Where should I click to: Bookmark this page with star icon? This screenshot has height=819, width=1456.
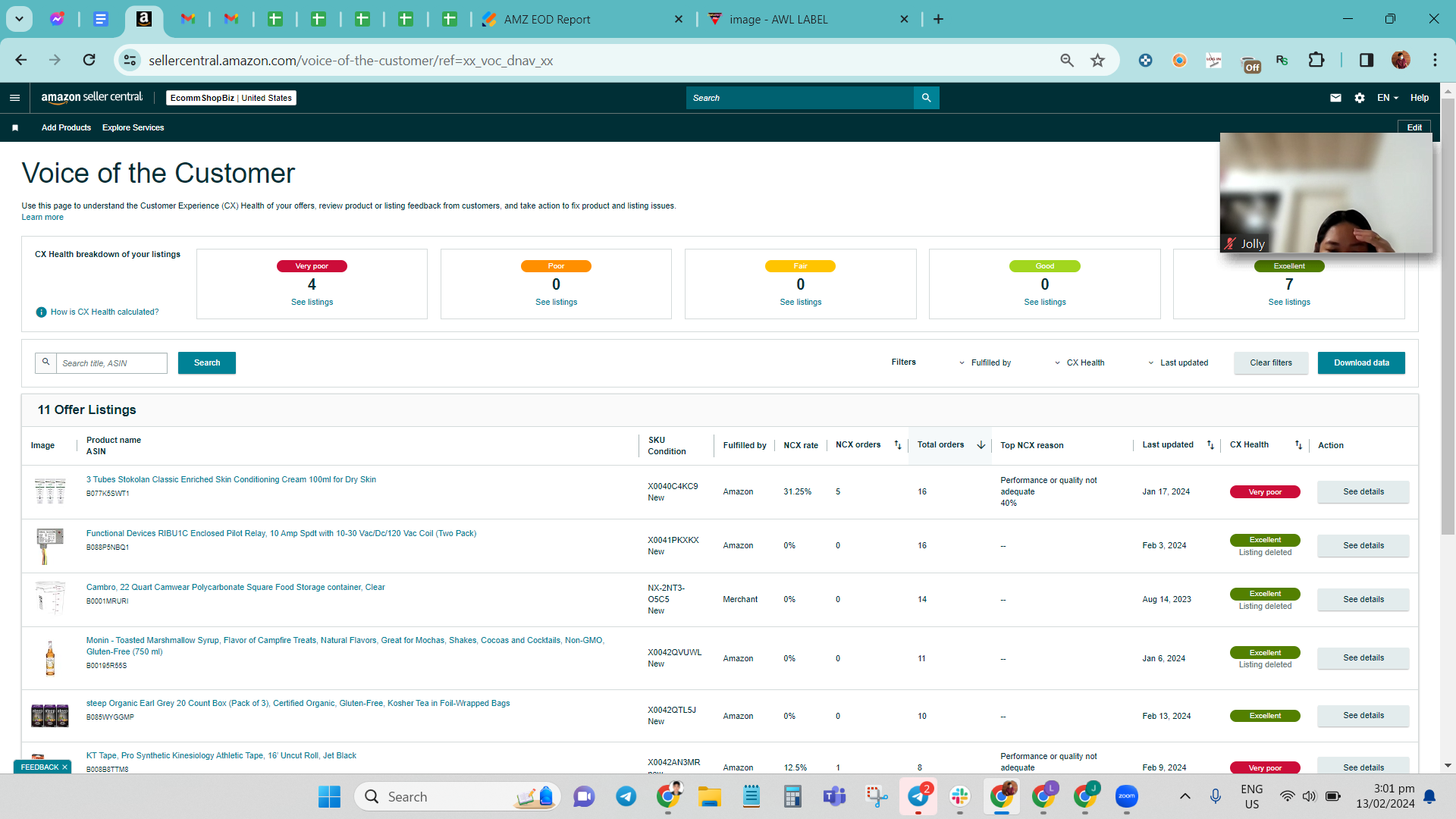pos(1097,60)
